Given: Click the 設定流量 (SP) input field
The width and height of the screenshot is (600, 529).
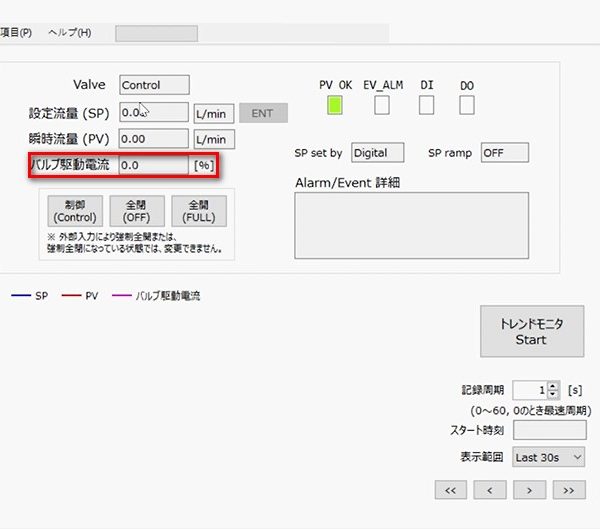Looking at the screenshot, I should [153, 112].
